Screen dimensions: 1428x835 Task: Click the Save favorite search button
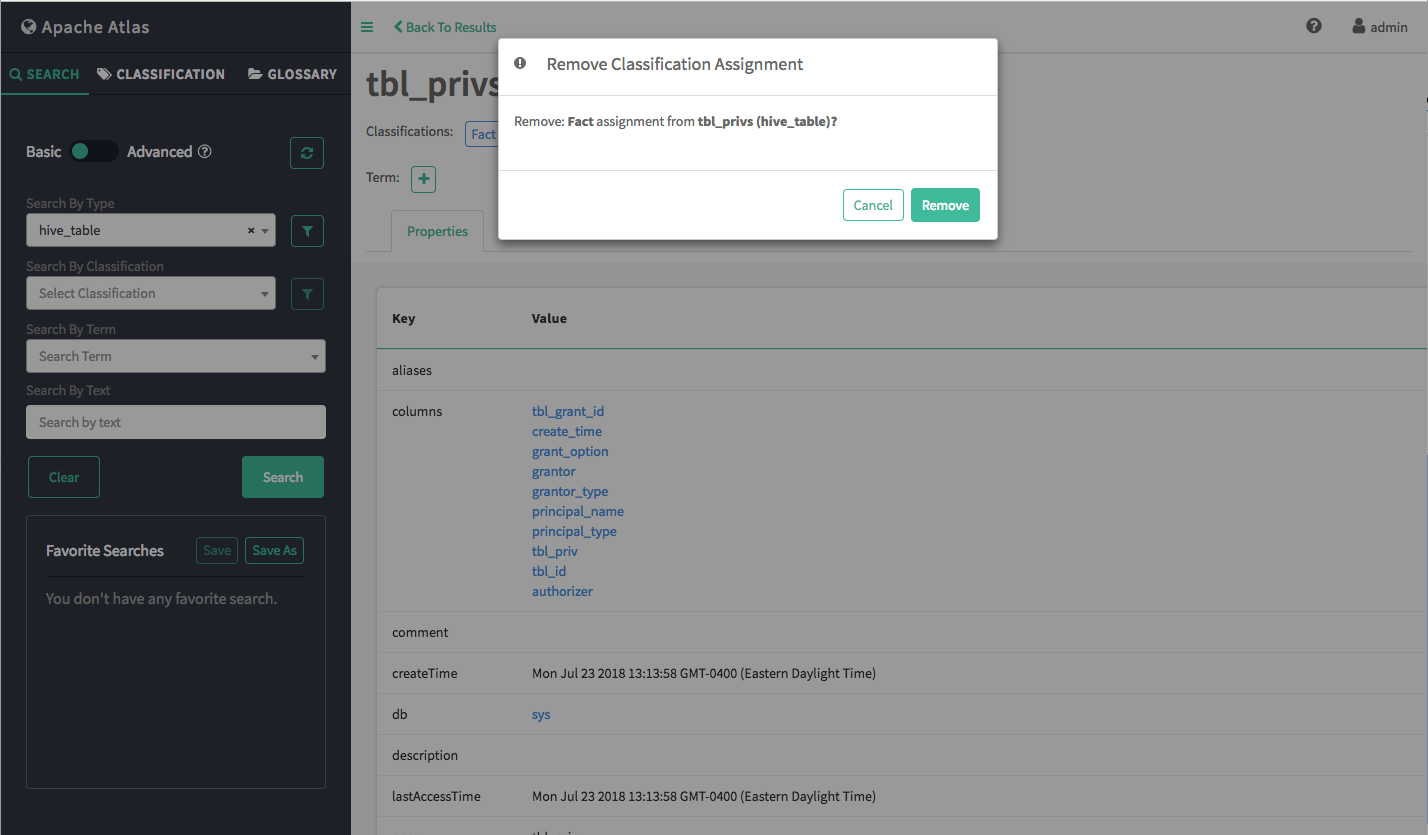tap(217, 550)
